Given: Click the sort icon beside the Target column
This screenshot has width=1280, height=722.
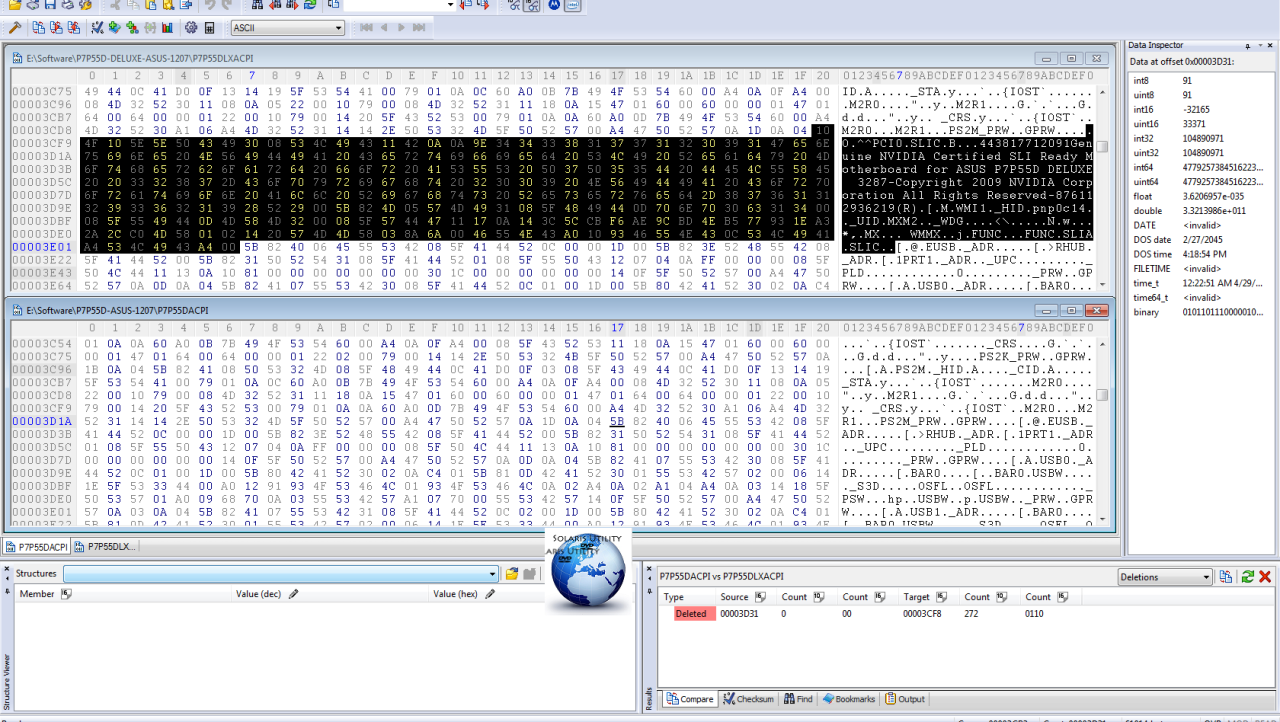Looking at the screenshot, I should [x=942, y=597].
